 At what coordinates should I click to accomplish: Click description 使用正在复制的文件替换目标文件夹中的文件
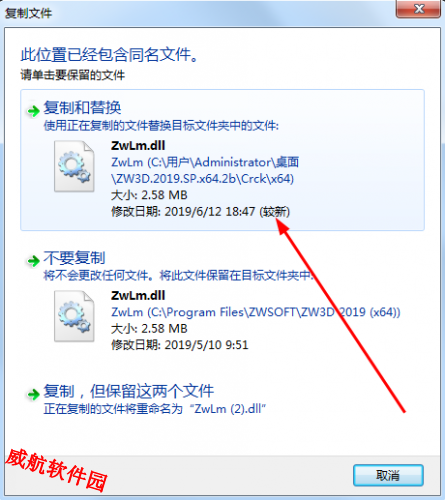161,126
